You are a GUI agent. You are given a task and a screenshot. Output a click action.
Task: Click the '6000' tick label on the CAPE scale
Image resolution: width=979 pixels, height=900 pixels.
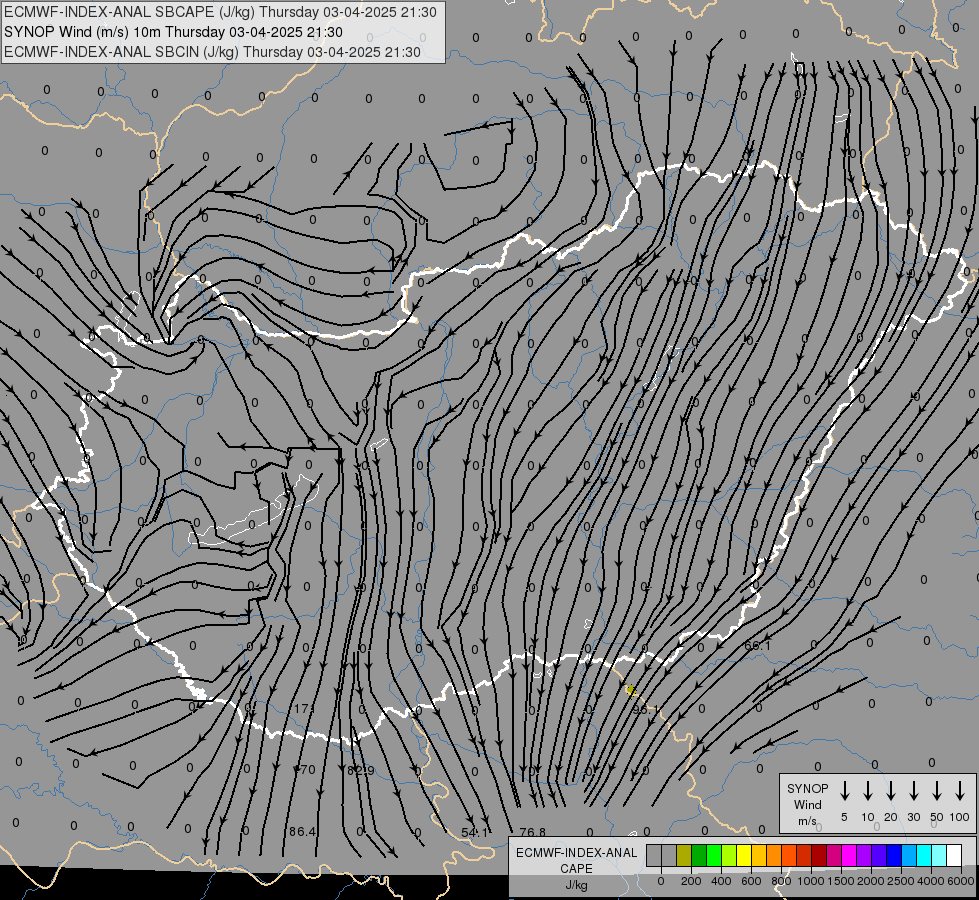960,881
